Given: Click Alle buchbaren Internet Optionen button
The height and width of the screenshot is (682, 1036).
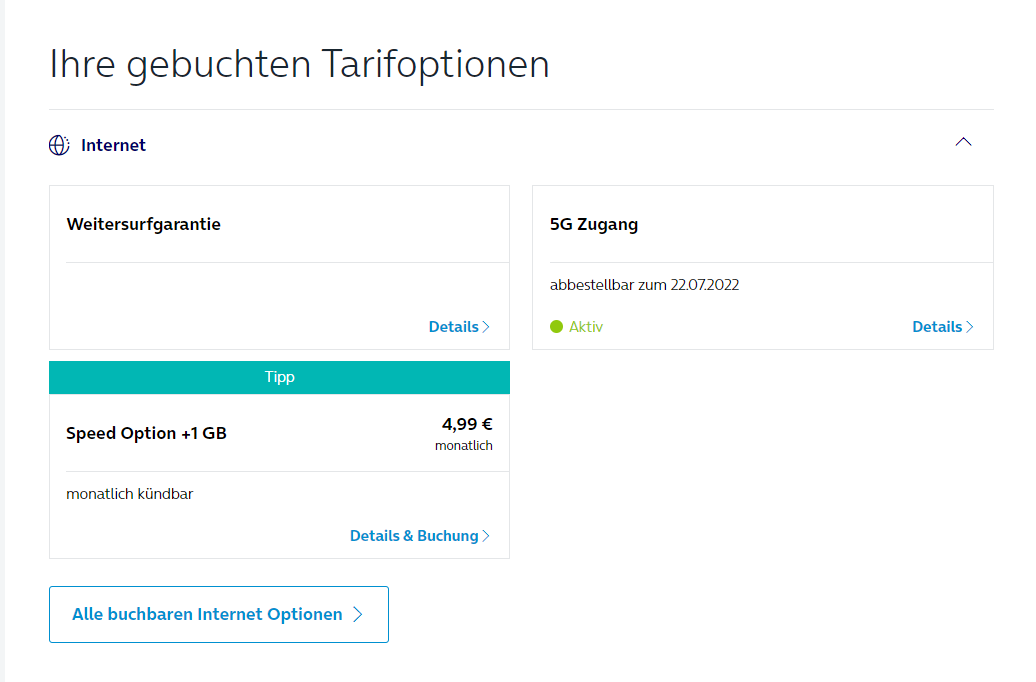Looking at the screenshot, I should [x=219, y=614].
